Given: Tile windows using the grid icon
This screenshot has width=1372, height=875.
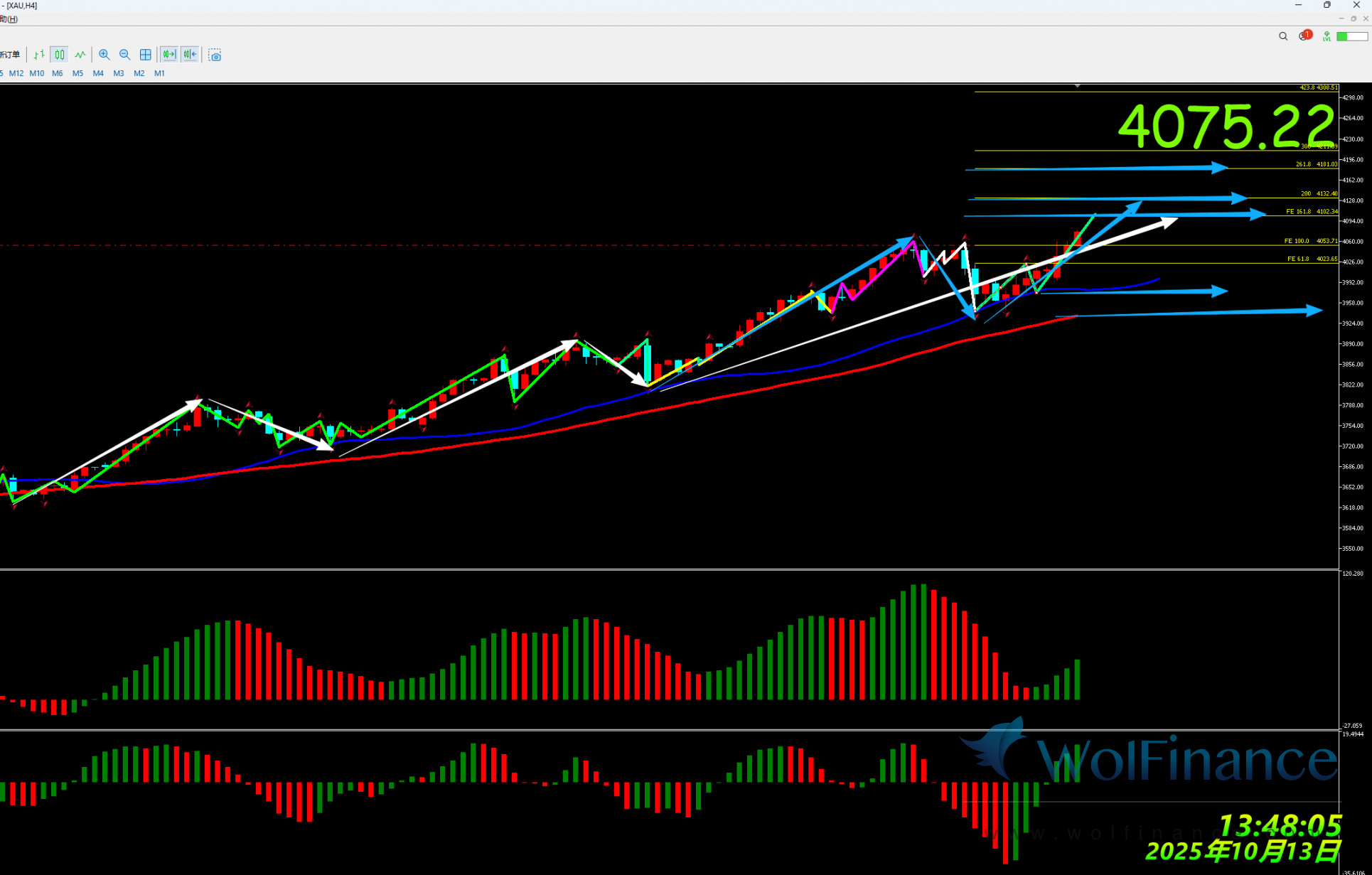Looking at the screenshot, I should click(146, 55).
